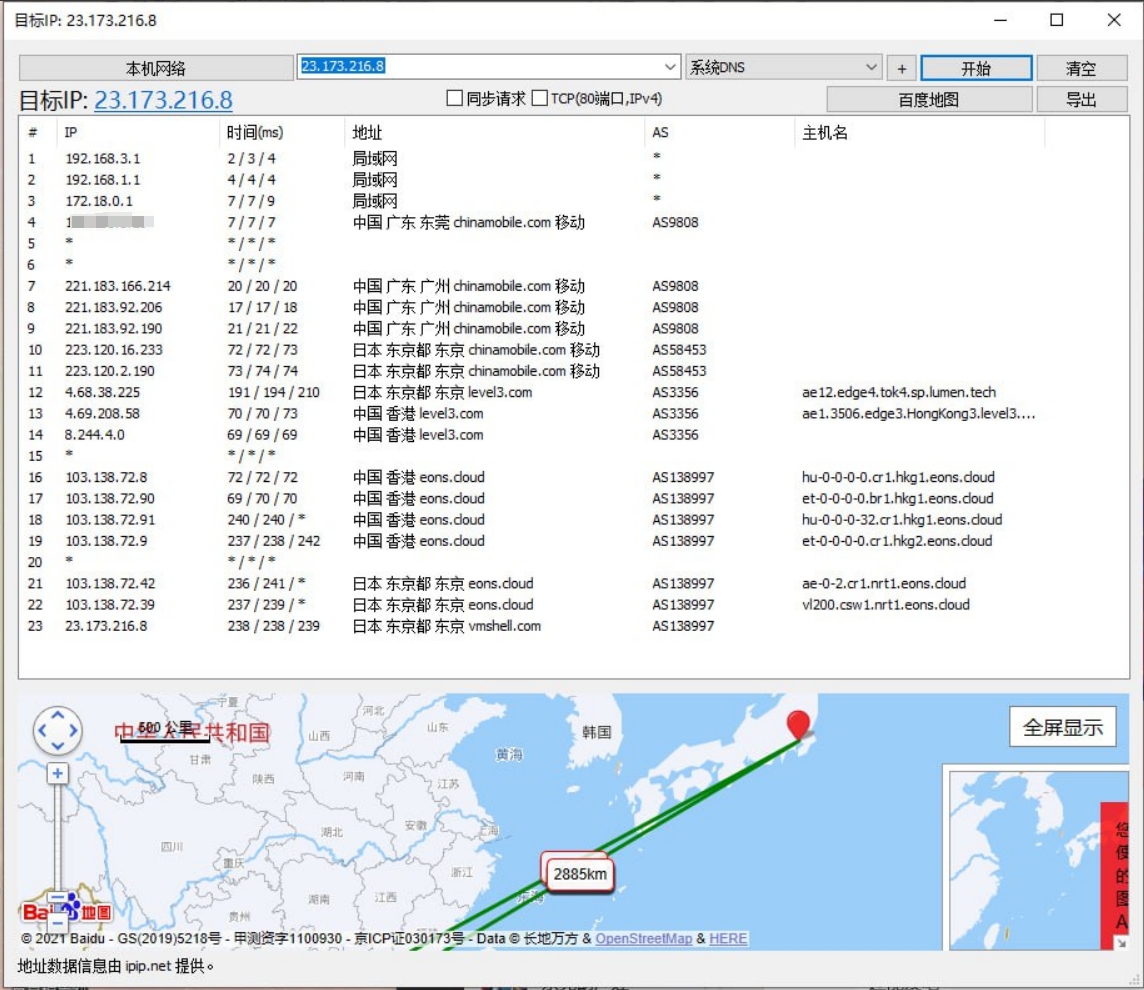Toggle the TCP(80端口,IPv4) checkbox

540,99
